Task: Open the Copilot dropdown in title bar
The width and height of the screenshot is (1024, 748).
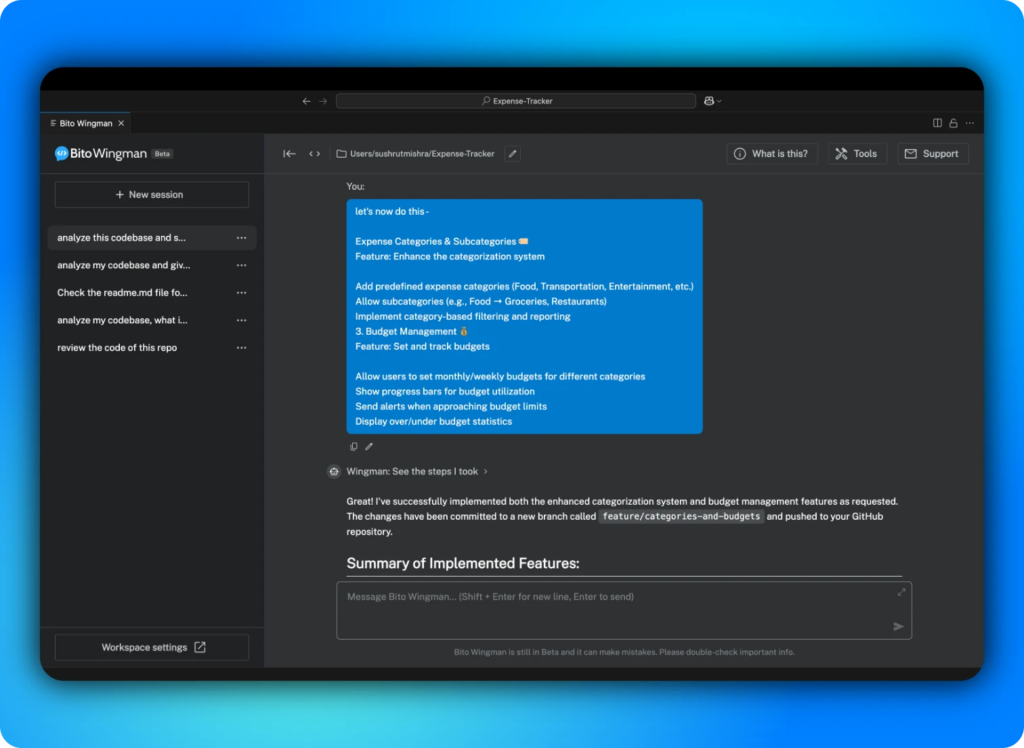Action: pos(712,101)
